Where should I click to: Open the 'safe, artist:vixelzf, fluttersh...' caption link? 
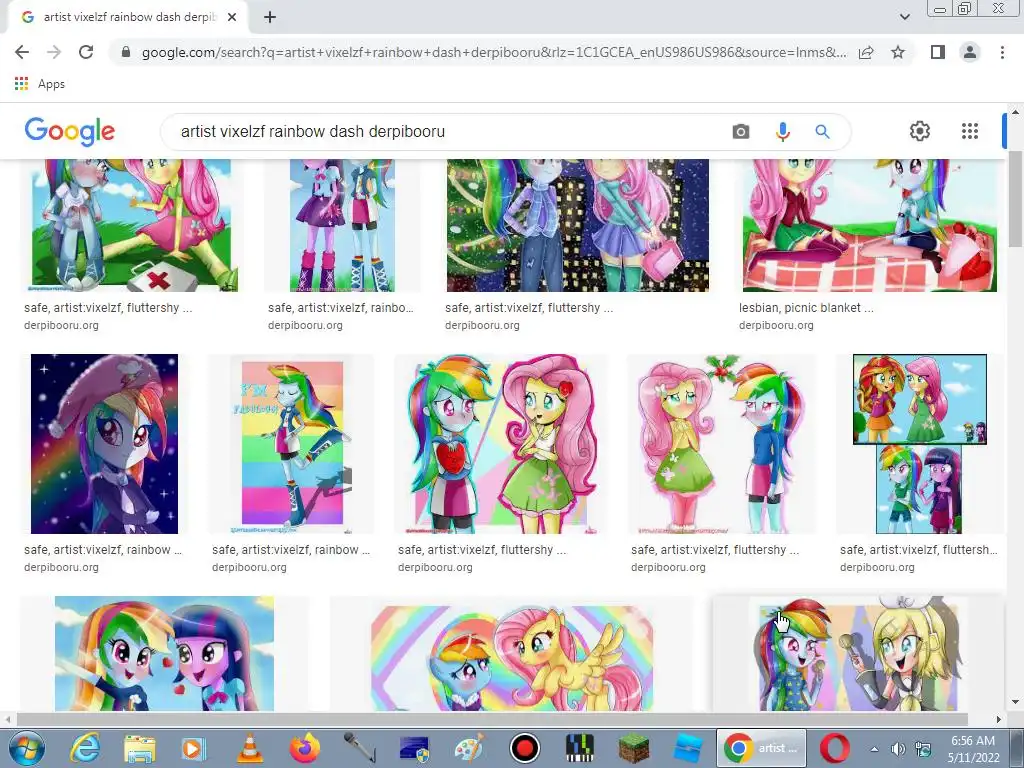[x=918, y=550]
